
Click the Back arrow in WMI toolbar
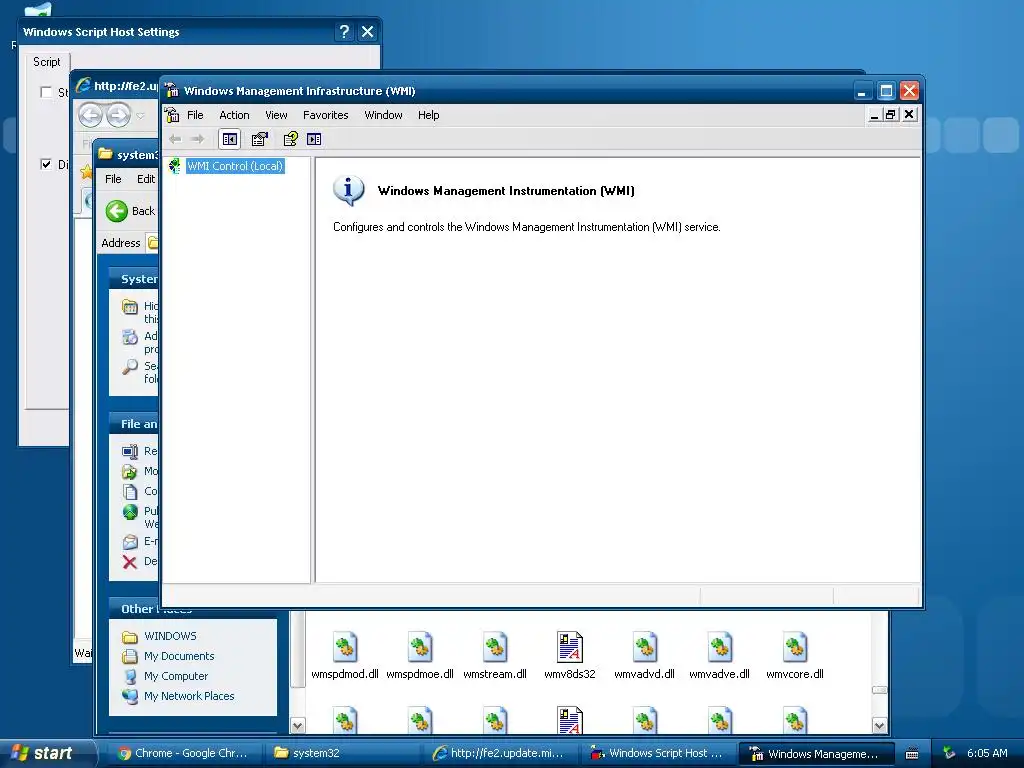[x=175, y=139]
